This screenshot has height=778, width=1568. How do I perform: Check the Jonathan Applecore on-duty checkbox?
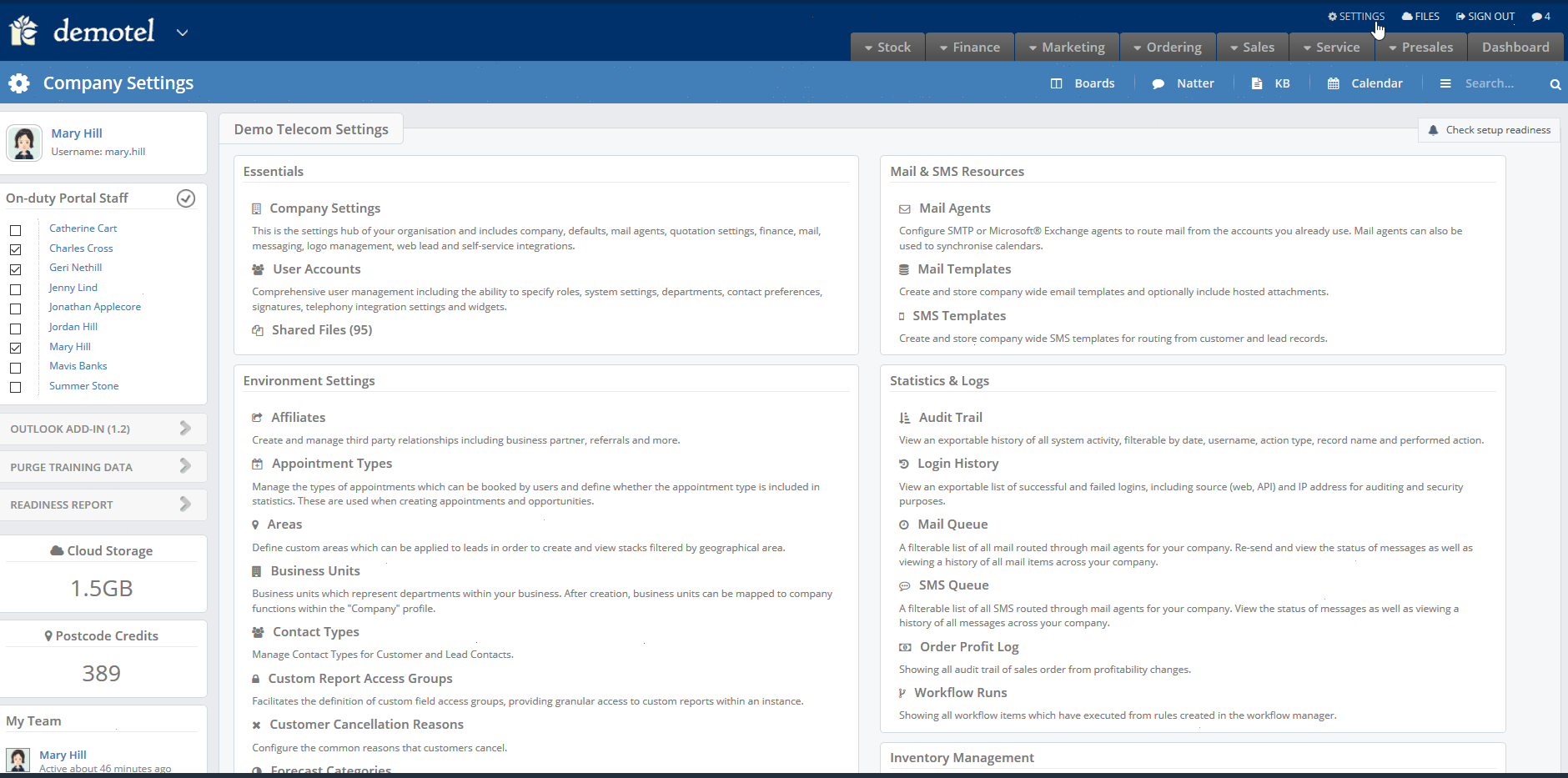15,309
